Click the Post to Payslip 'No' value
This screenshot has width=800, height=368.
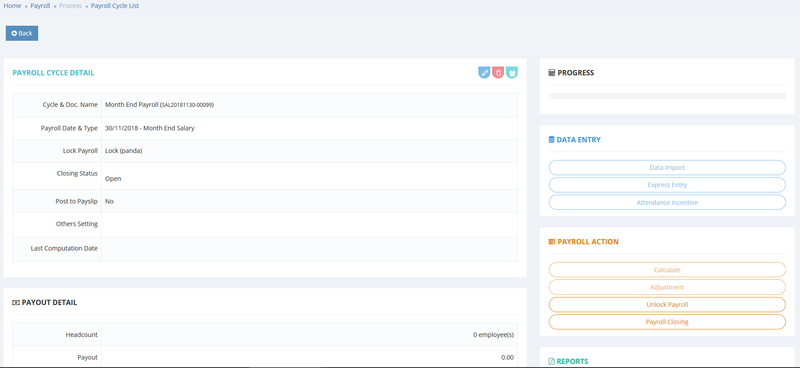[109, 201]
